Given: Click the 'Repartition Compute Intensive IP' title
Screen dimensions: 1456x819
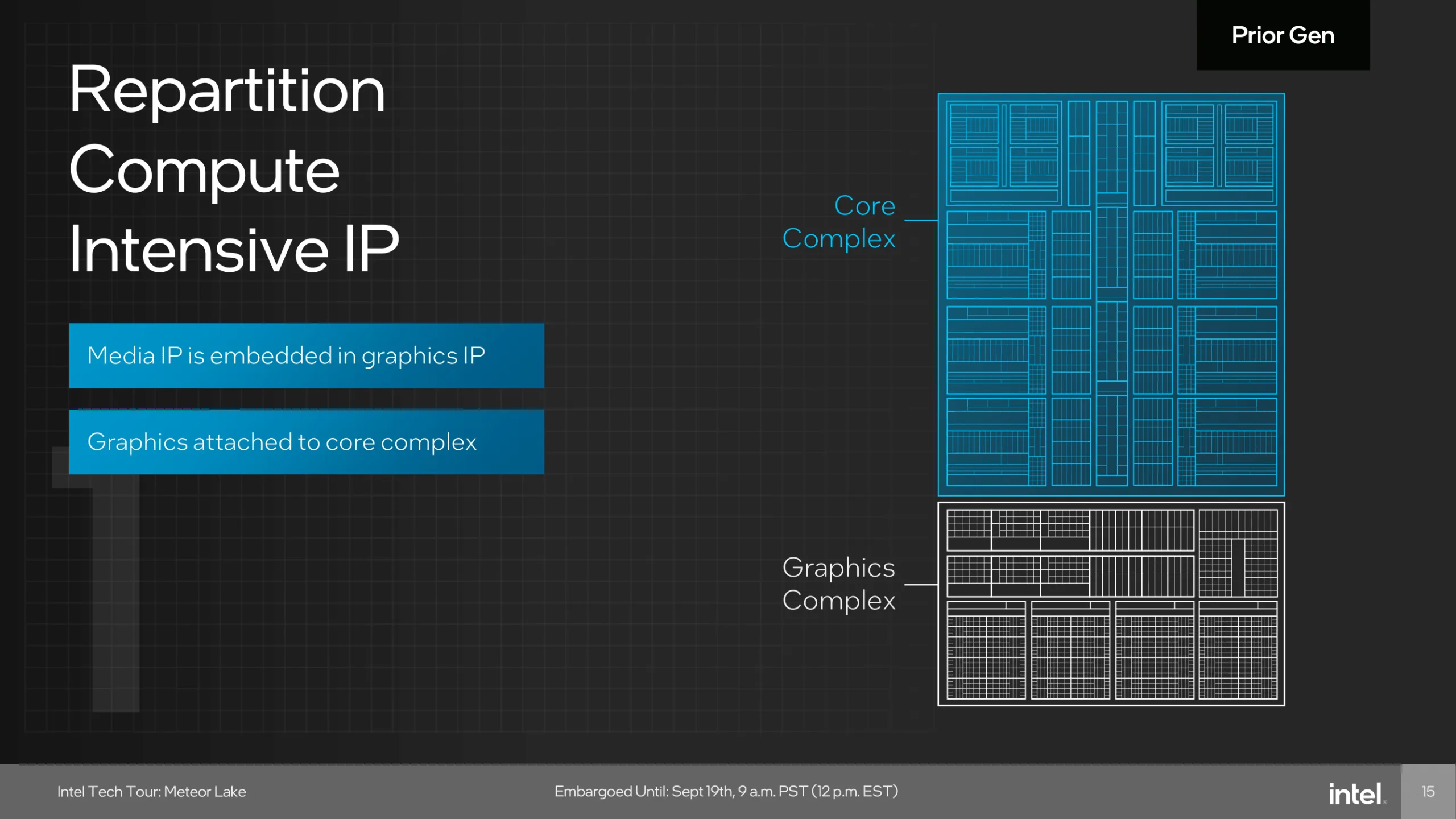Looking at the screenshot, I should coord(234,169).
